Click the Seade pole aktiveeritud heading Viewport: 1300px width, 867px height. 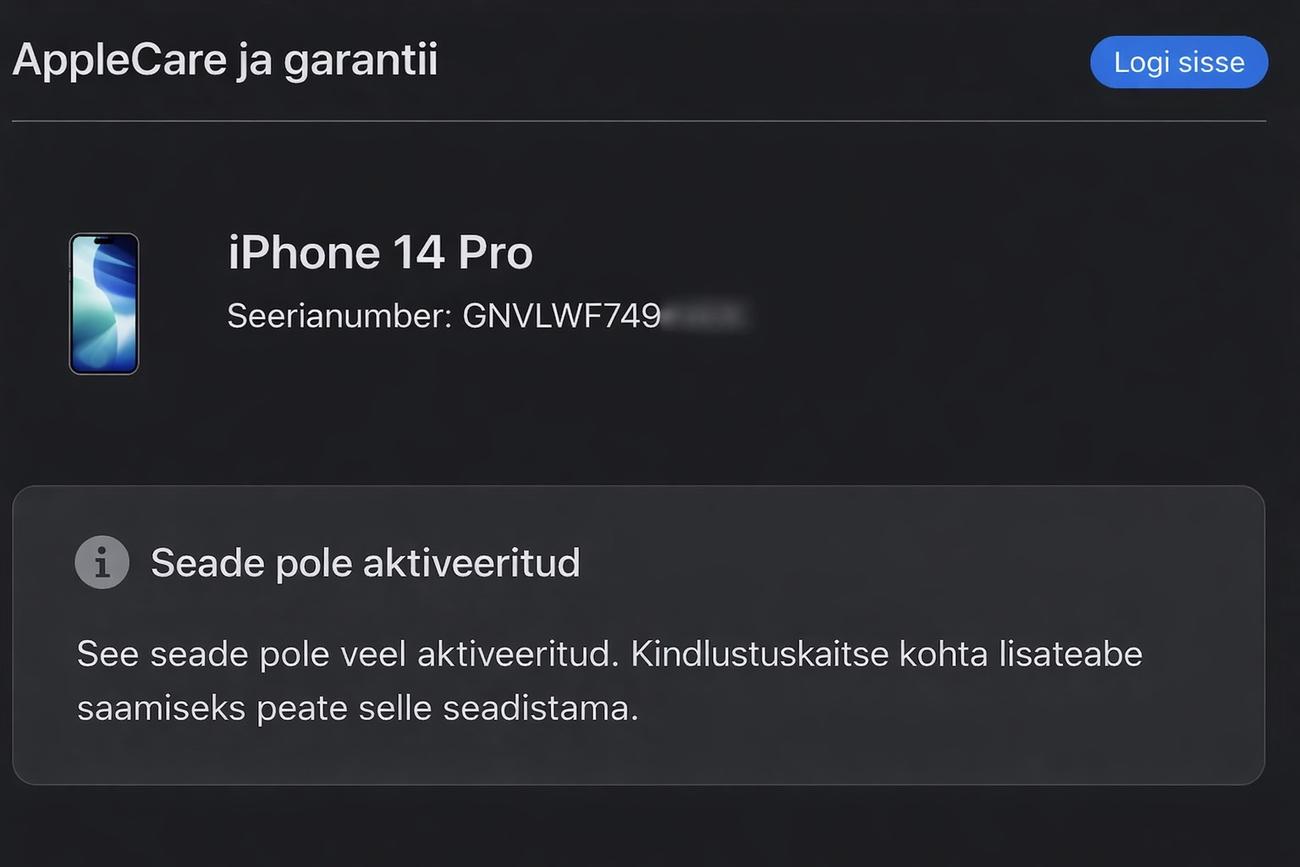[x=365, y=563]
